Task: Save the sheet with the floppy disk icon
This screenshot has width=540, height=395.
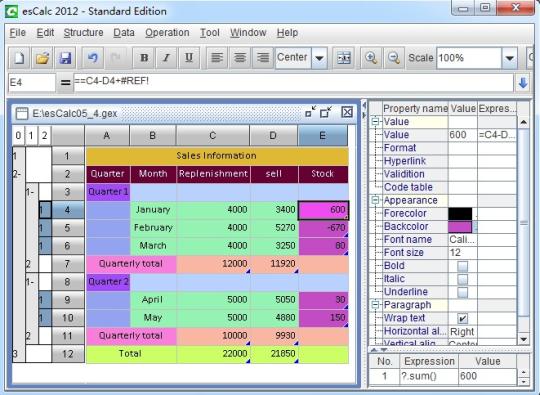Action: tap(65, 58)
